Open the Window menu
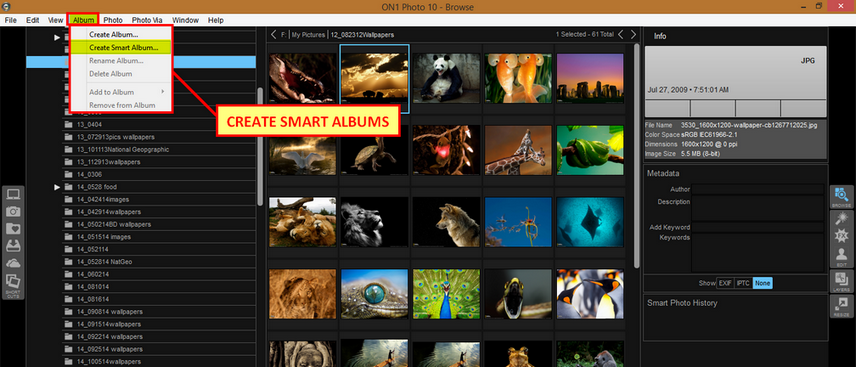The width and height of the screenshot is (856, 367). tap(186, 20)
